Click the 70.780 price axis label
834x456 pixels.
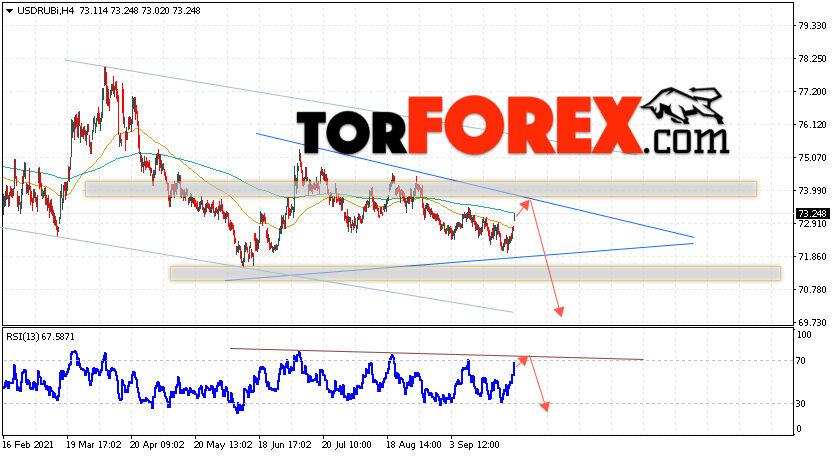812,289
